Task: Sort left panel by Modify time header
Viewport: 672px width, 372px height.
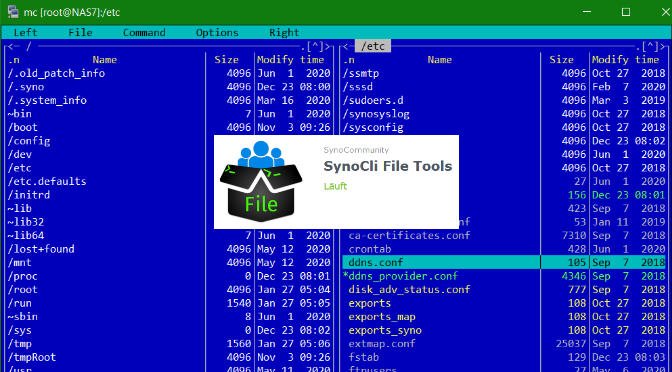Action: coord(290,60)
